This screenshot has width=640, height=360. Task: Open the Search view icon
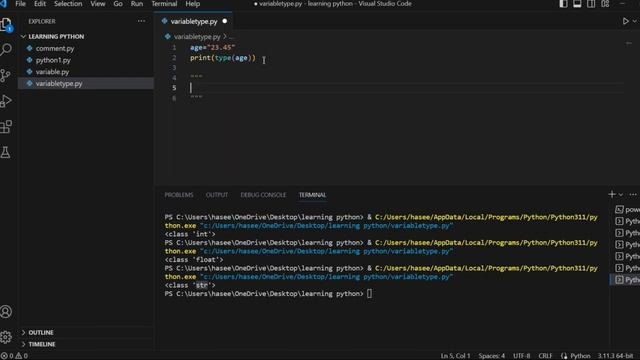pyautogui.click(x=6, y=50)
